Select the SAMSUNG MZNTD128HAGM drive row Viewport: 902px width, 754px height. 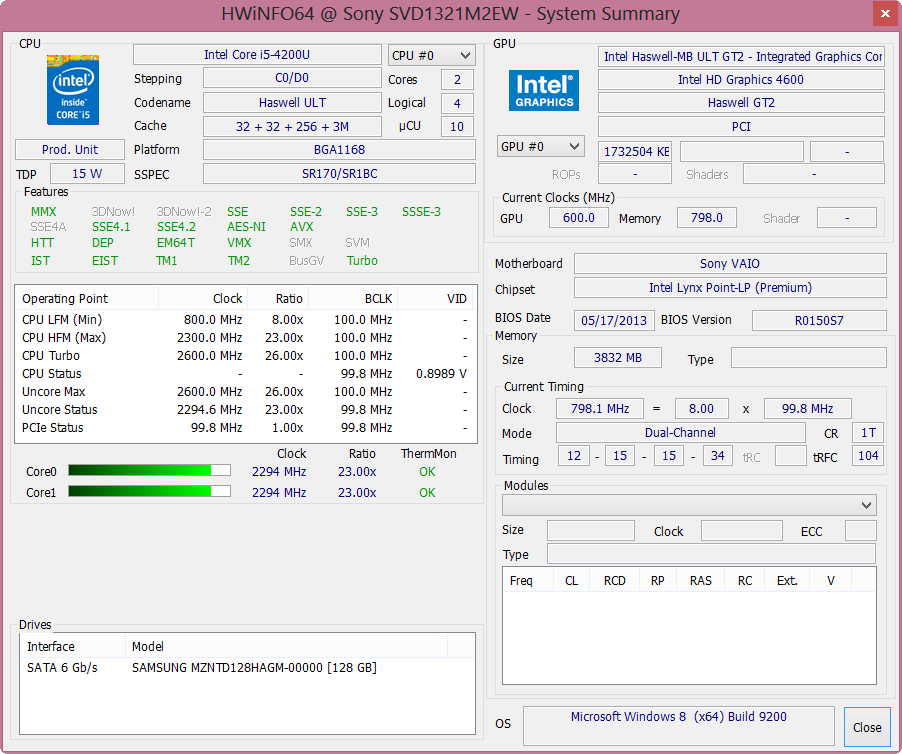(x=247, y=668)
